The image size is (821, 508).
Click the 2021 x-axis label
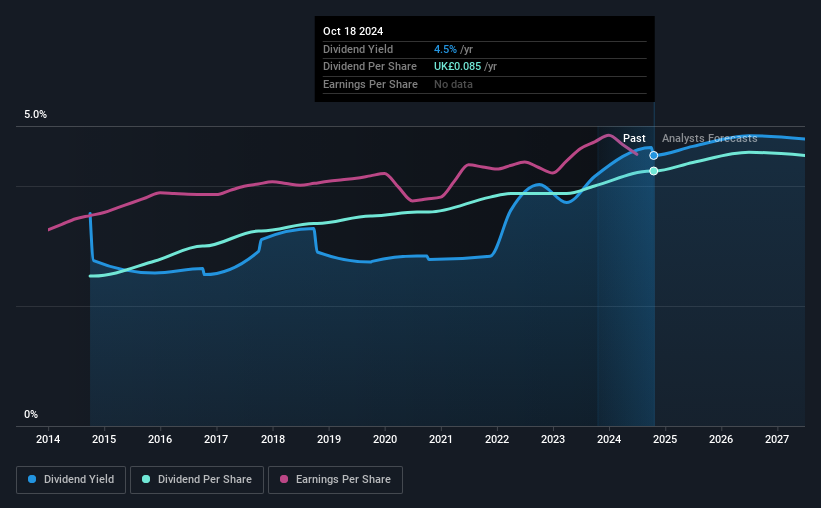pos(441,439)
